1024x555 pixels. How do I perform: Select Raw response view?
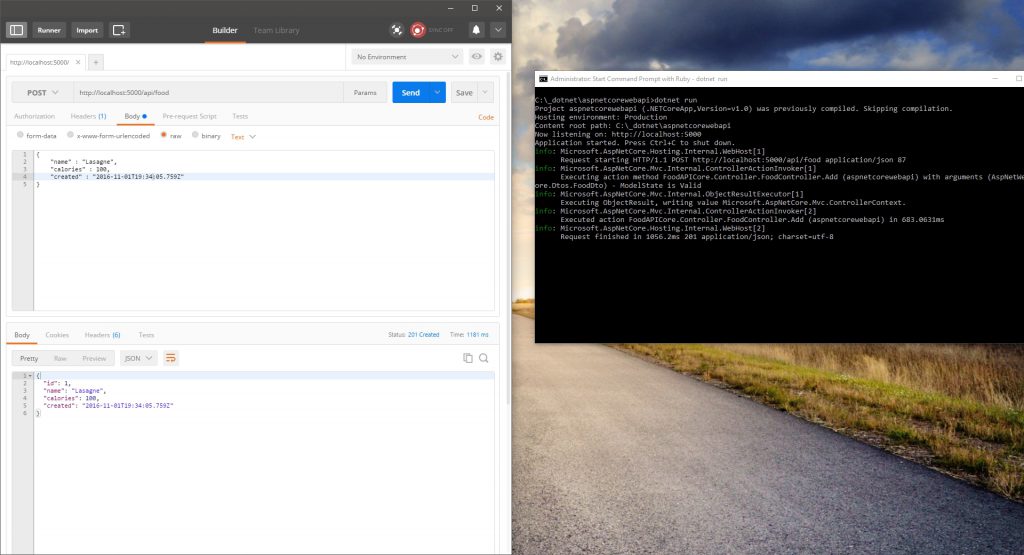60,358
